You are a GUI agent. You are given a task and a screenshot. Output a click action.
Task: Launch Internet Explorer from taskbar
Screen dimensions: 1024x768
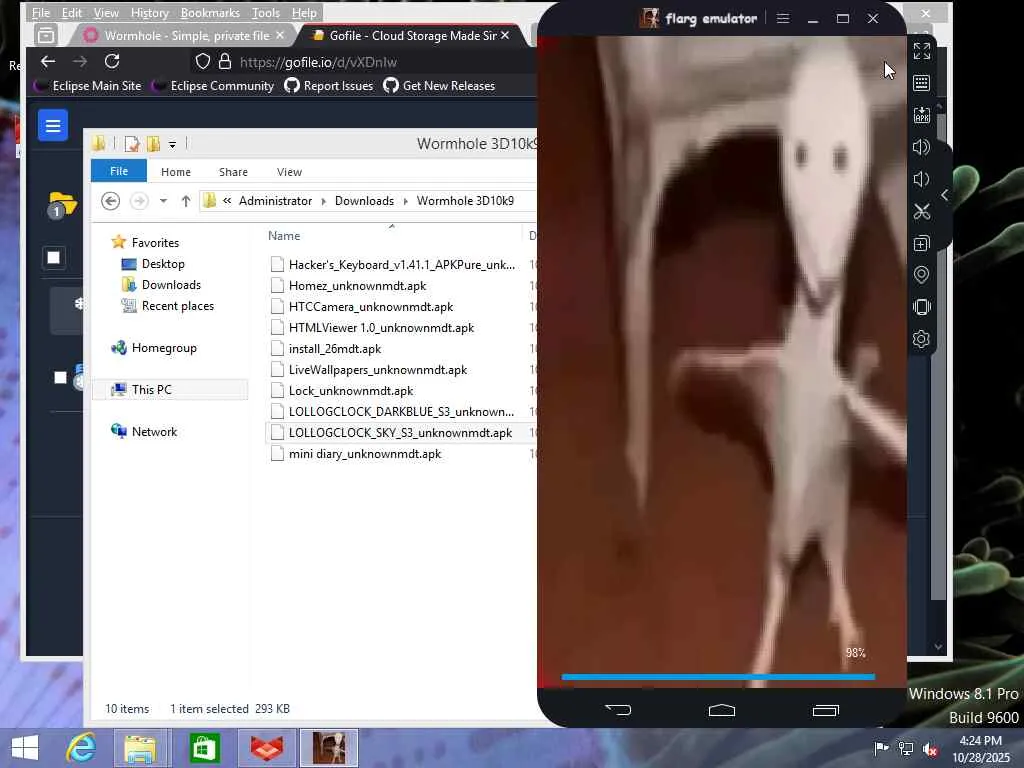point(81,748)
